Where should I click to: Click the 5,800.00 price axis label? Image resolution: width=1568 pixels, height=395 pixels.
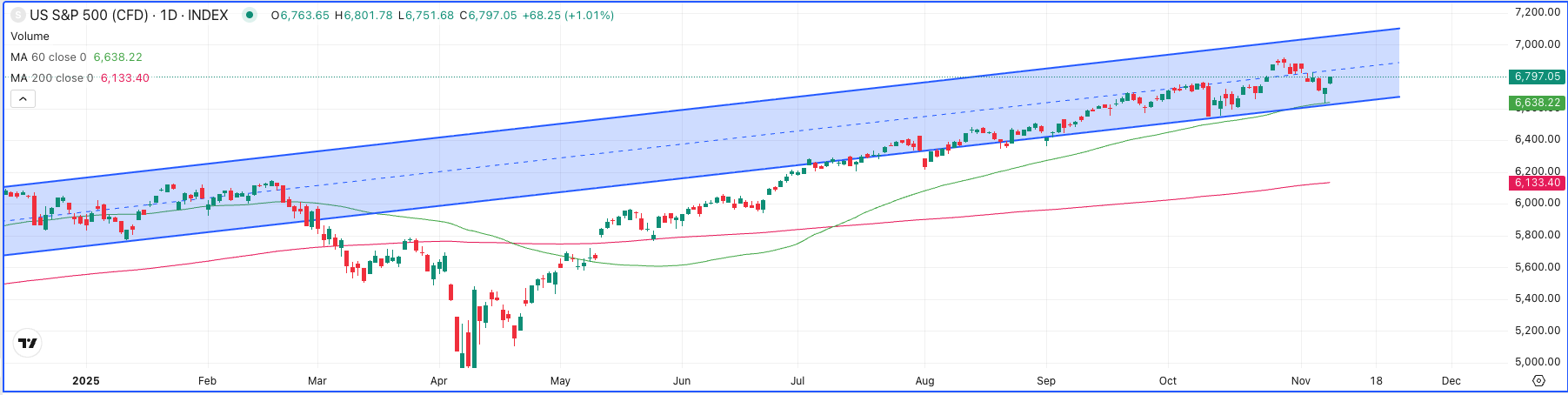[1537, 235]
